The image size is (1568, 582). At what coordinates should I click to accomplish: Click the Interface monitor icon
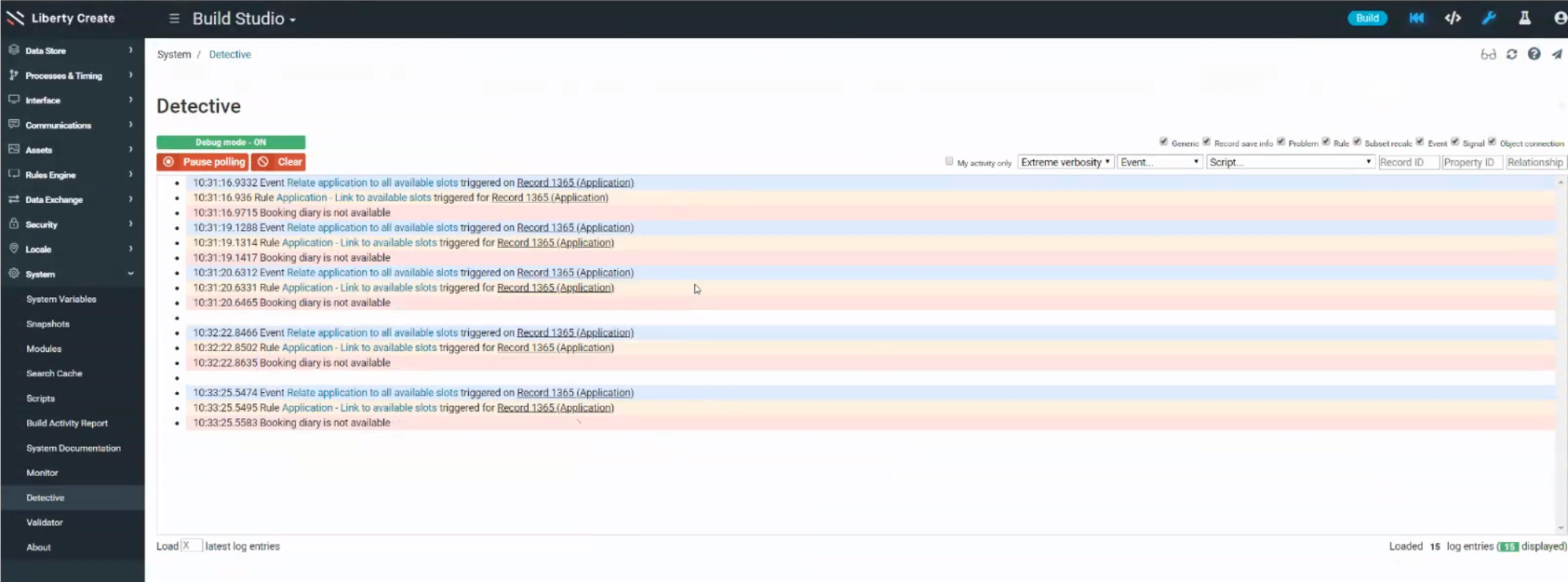[x=14, y=100]
